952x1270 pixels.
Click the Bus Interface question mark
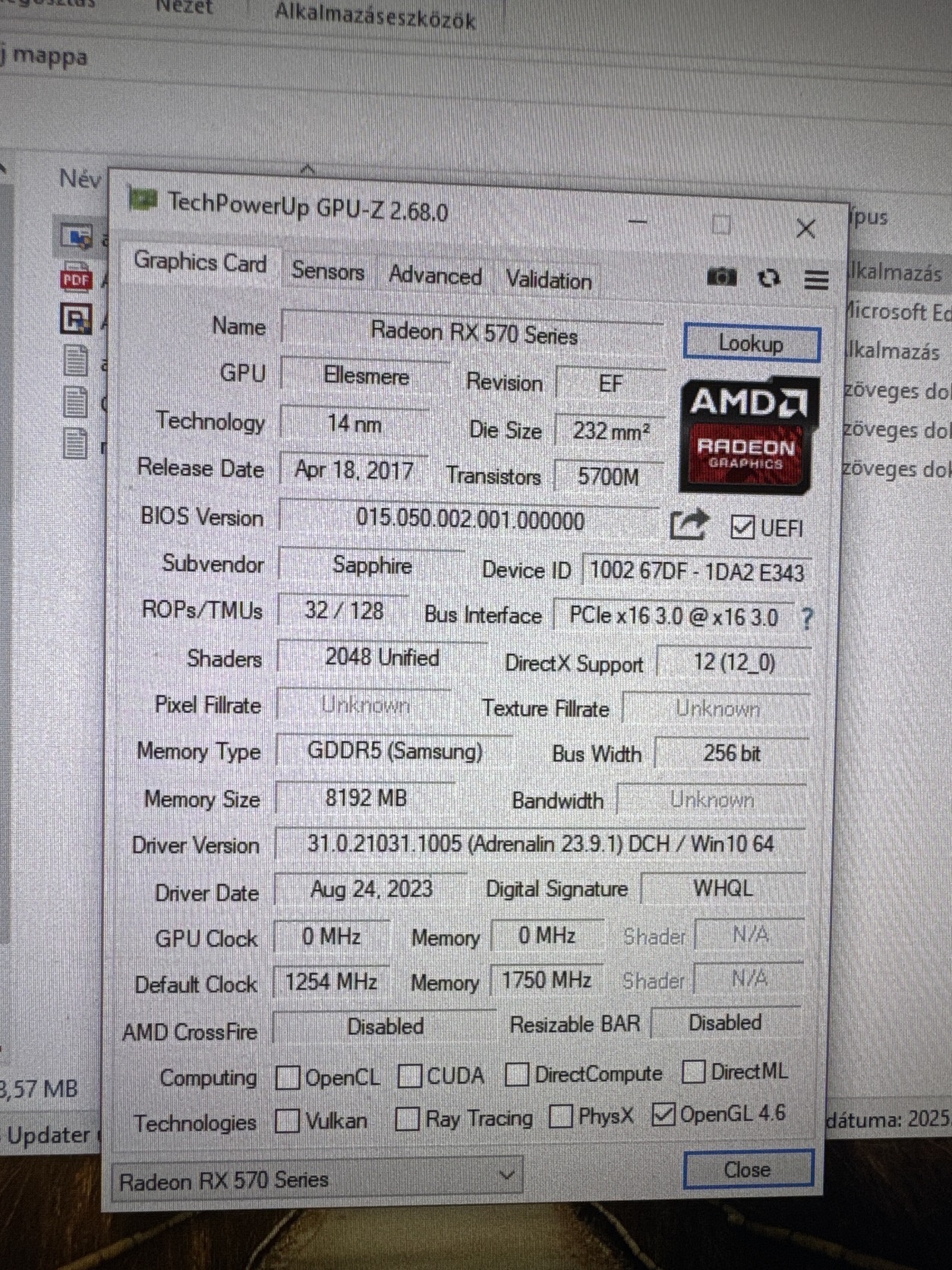click(x=807, y=619)
